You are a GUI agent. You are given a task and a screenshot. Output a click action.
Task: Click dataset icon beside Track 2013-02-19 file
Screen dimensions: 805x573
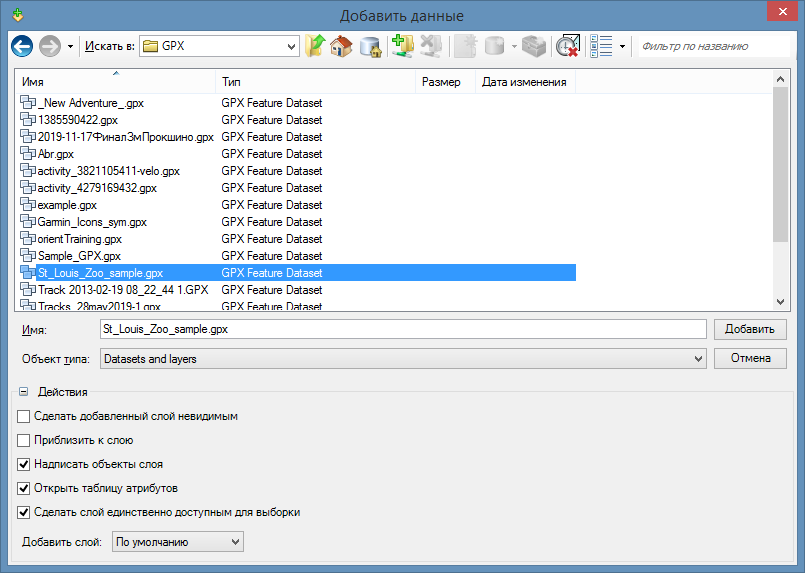28,289
